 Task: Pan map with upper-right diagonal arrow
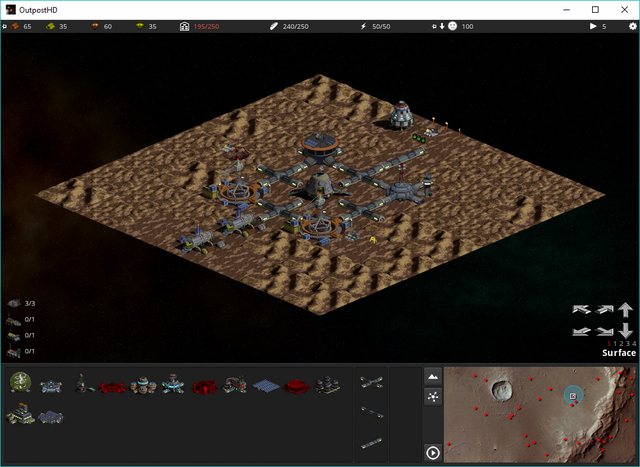(x=604, y=310)
